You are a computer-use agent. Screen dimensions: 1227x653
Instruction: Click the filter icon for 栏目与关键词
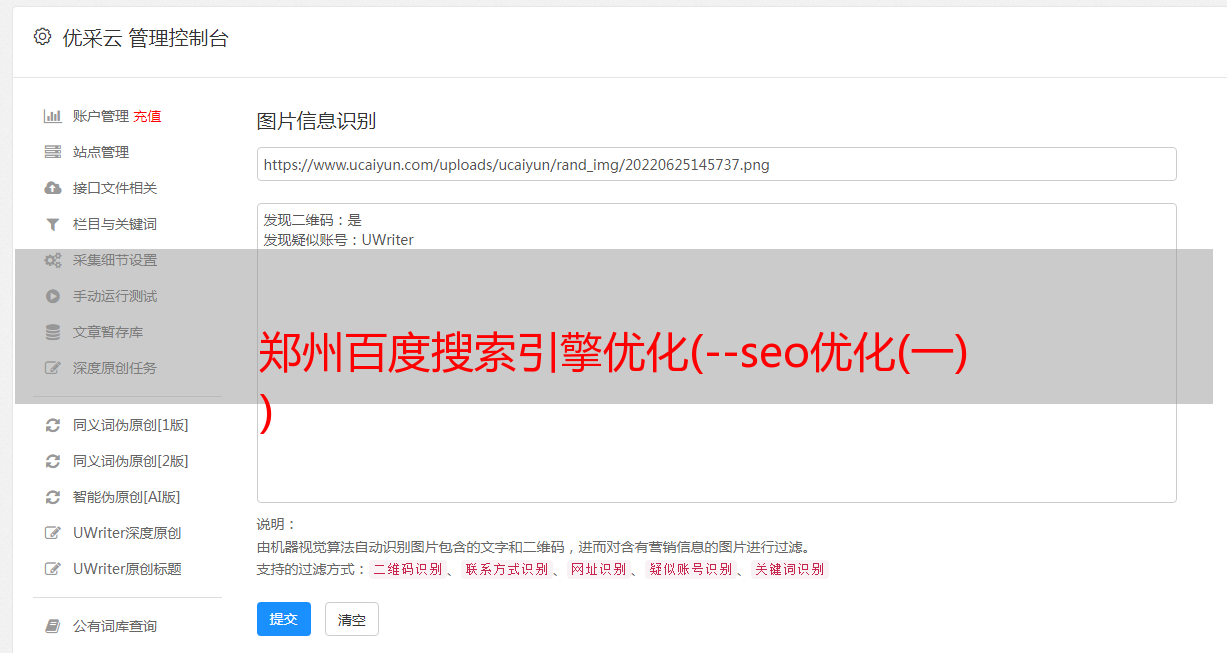pyautogui.click(x=53, y=224)
